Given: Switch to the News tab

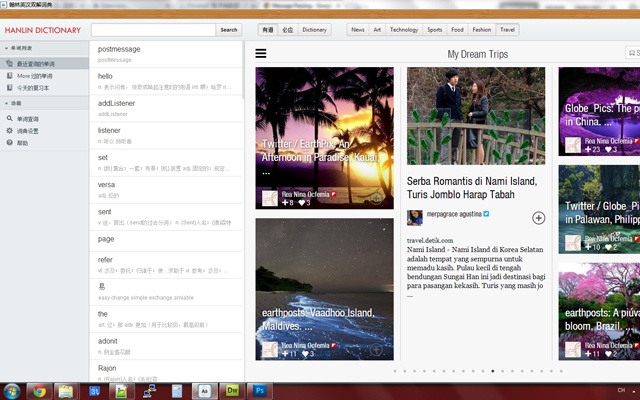Looking at the screenshot, I should tap(358, 30).
